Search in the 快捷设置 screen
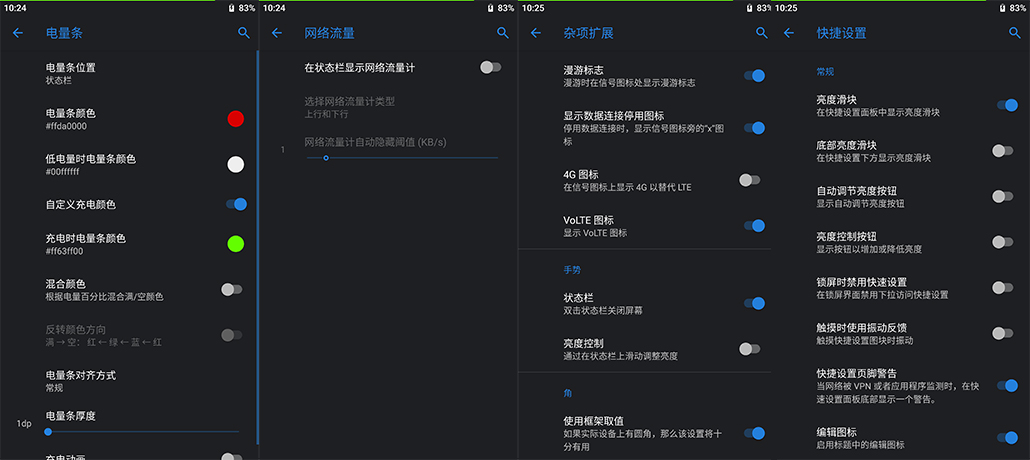Viewport: 1030px width, 460px height. tap(1015, 33)
